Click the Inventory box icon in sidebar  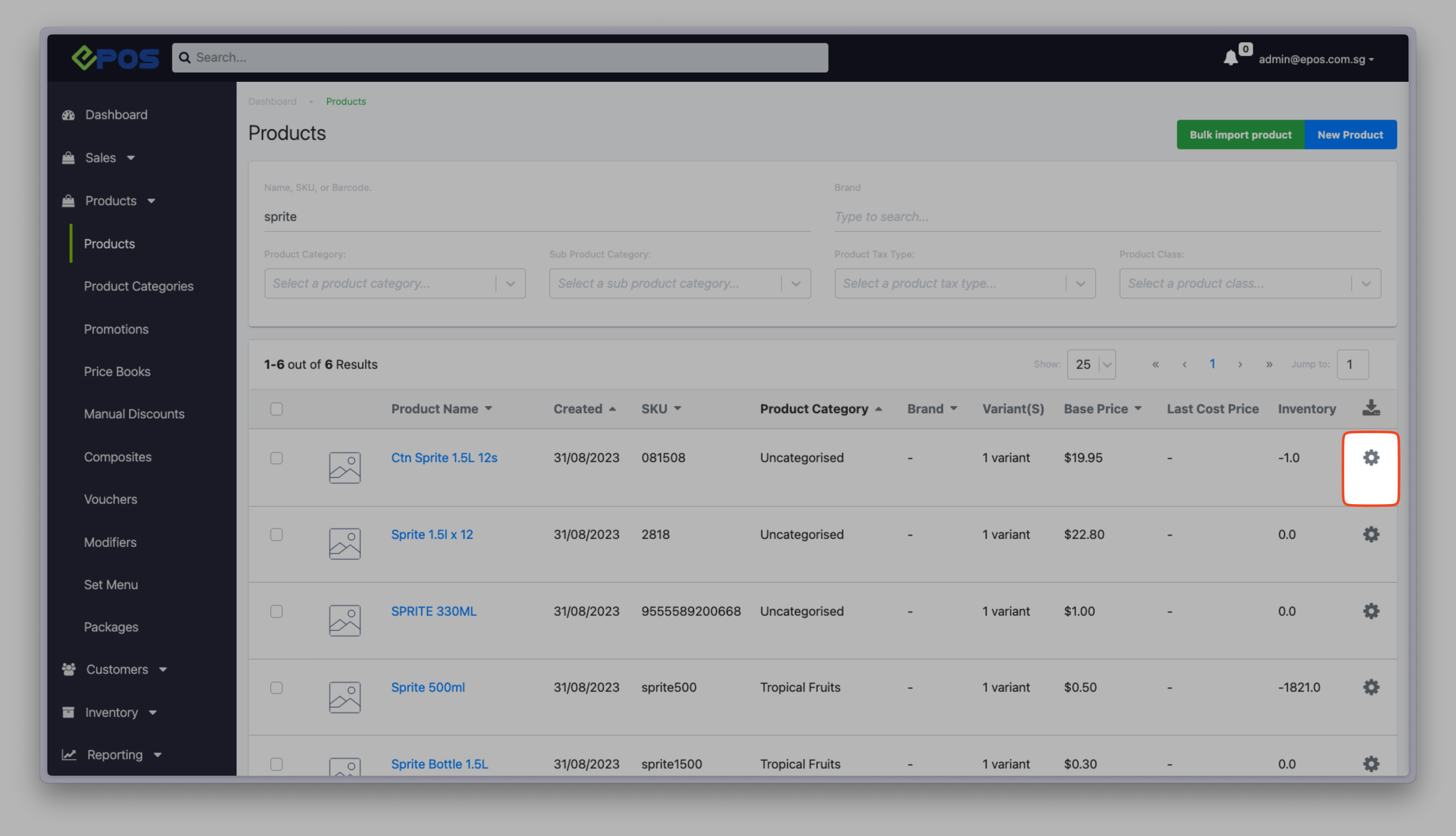point(68,712)
